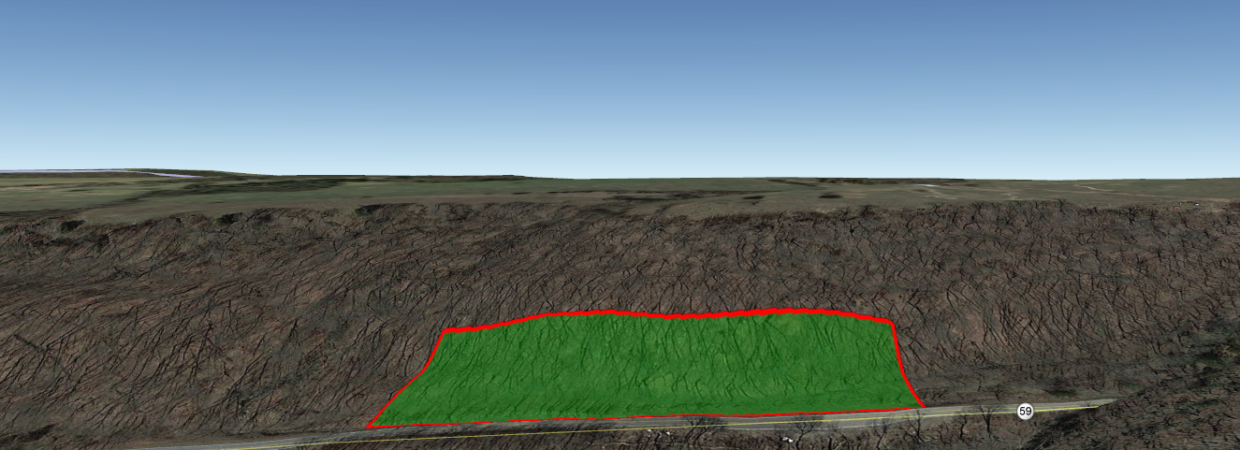Click the bottom red boundary line along the road
Viewport: 1240px width, 450px height.
tap(650, 417)
